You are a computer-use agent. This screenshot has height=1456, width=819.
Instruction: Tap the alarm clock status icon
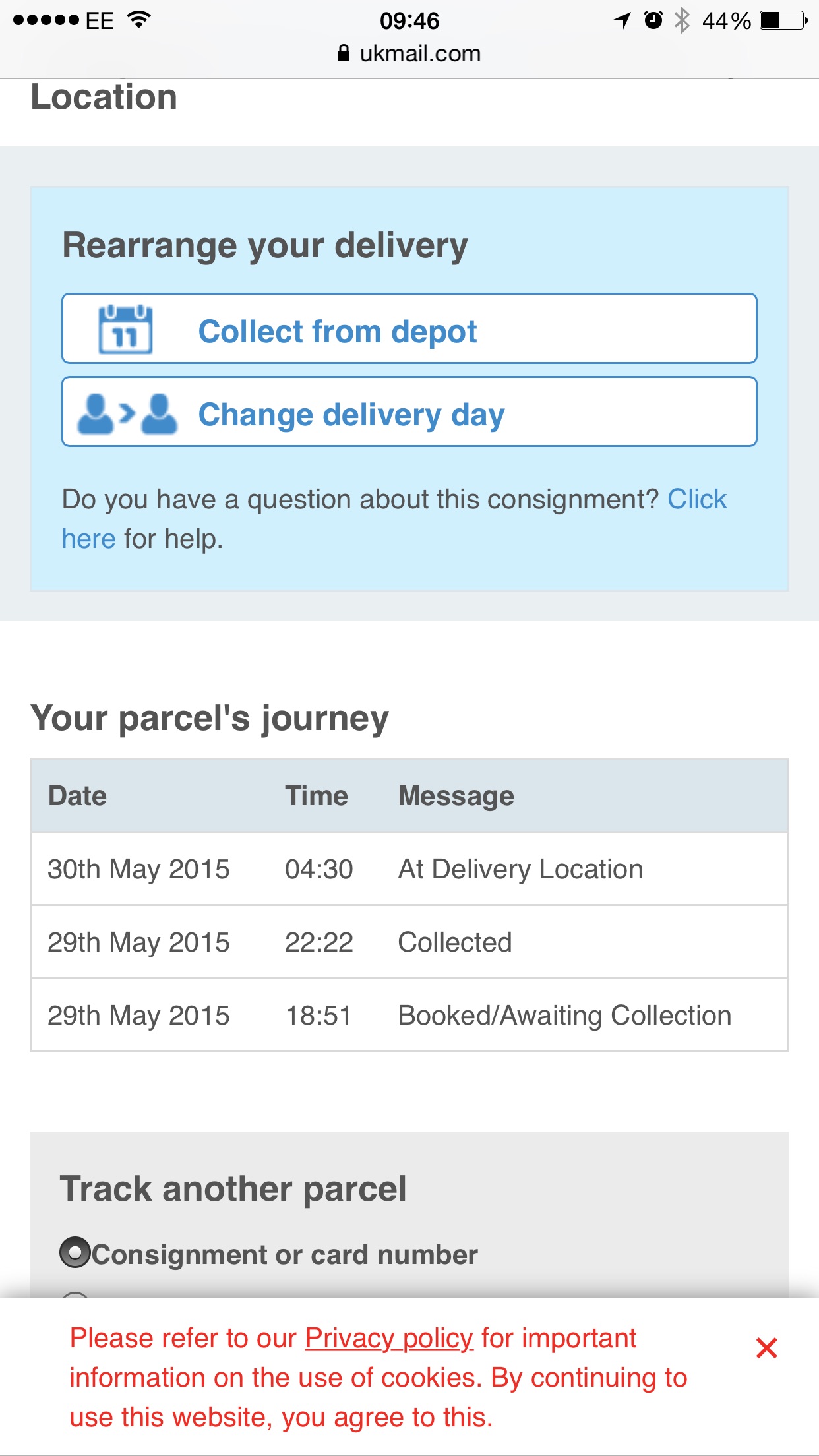coord(653,20)
